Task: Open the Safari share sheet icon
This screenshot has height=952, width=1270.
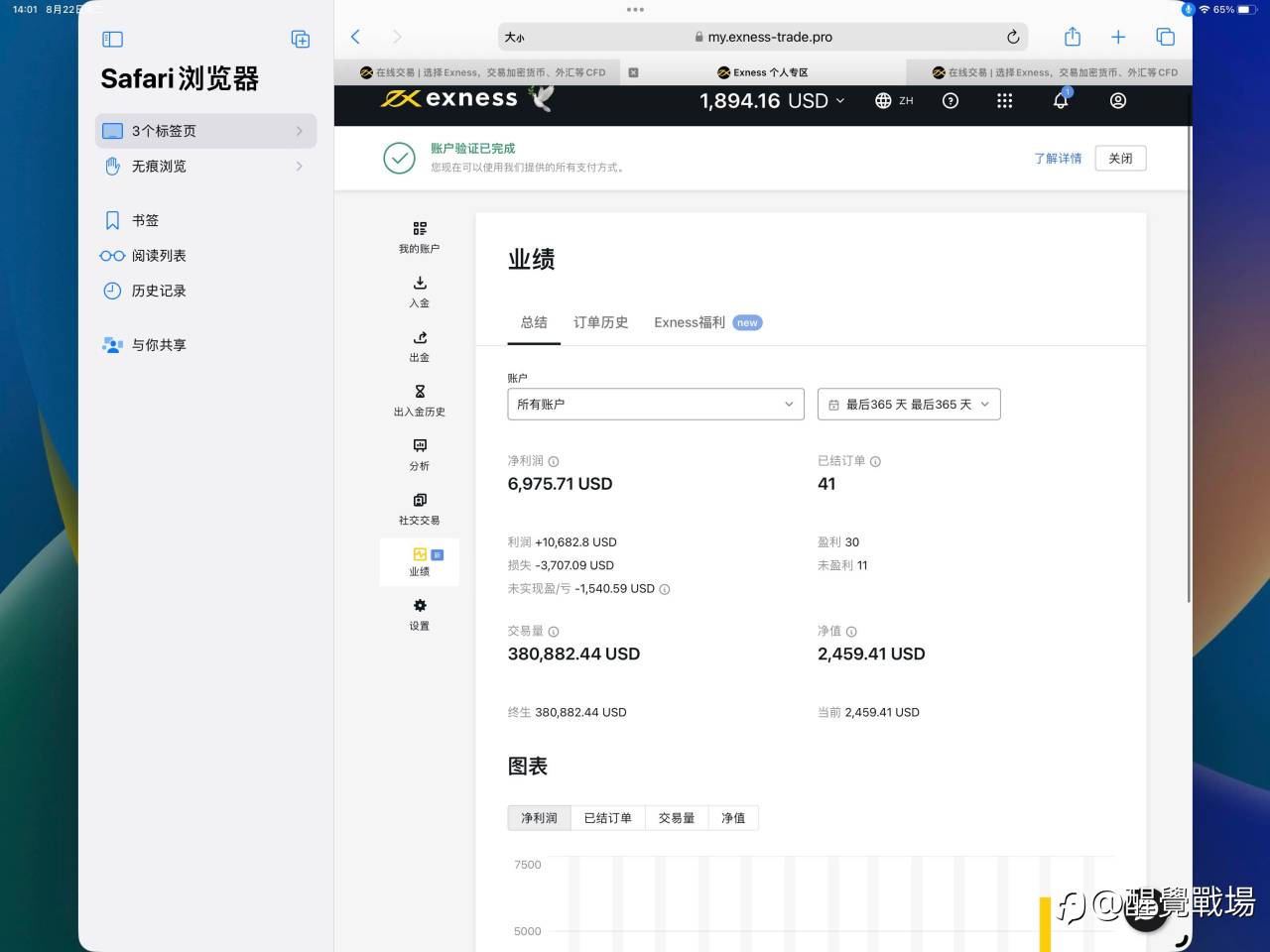Action: click(x=1073, y=37)
